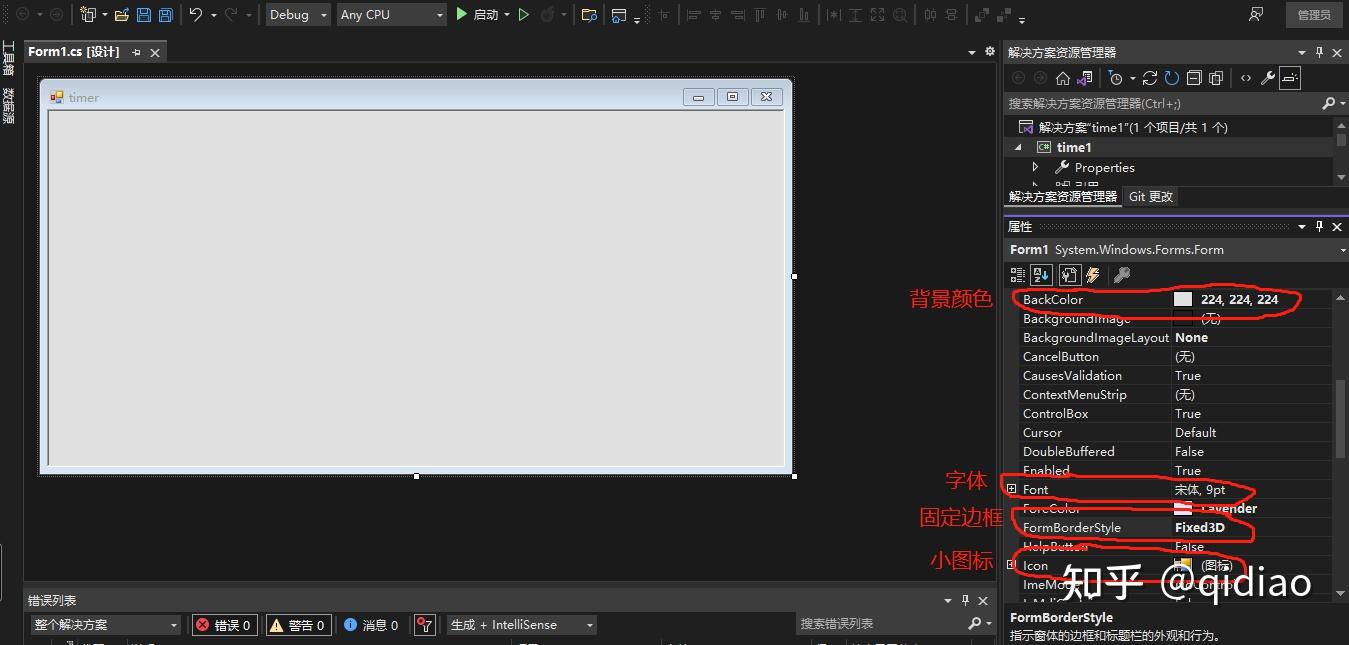The image size is (1349, 645).
Task: Switch Properties to Categorized view
Action: coord(1018,275)
